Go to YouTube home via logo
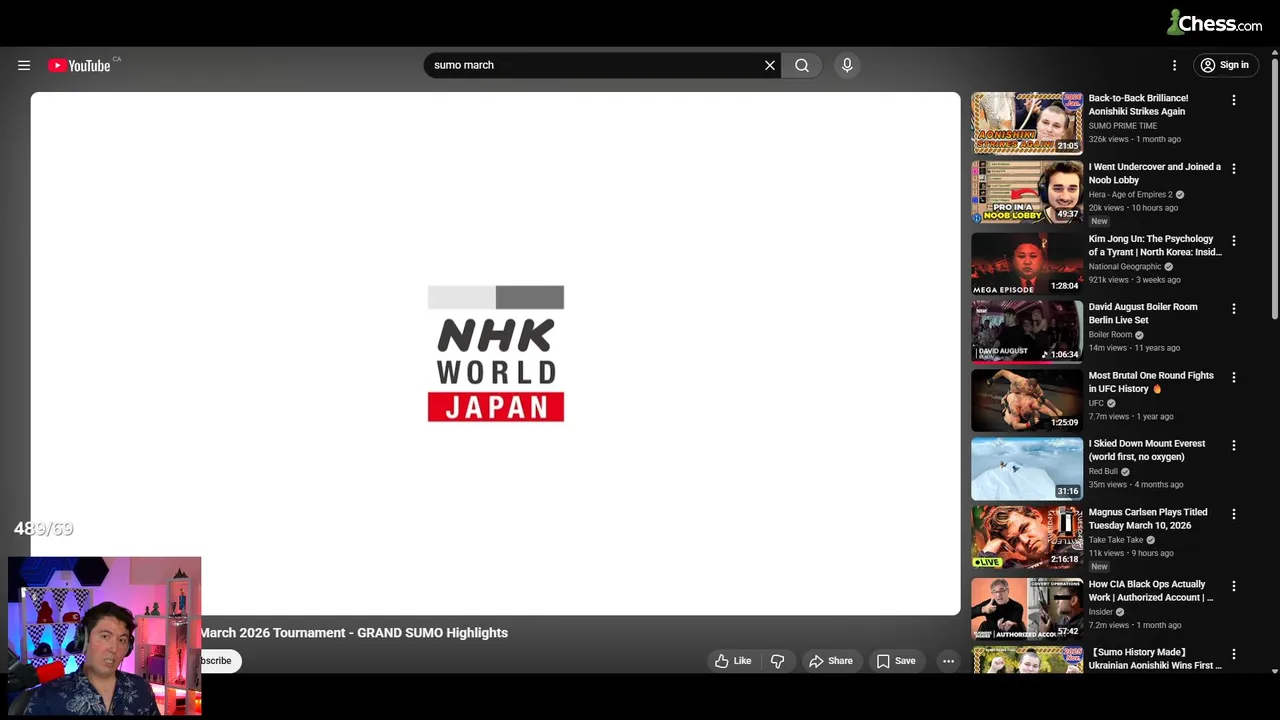The image size is (1280, 720). coord(79,65)
